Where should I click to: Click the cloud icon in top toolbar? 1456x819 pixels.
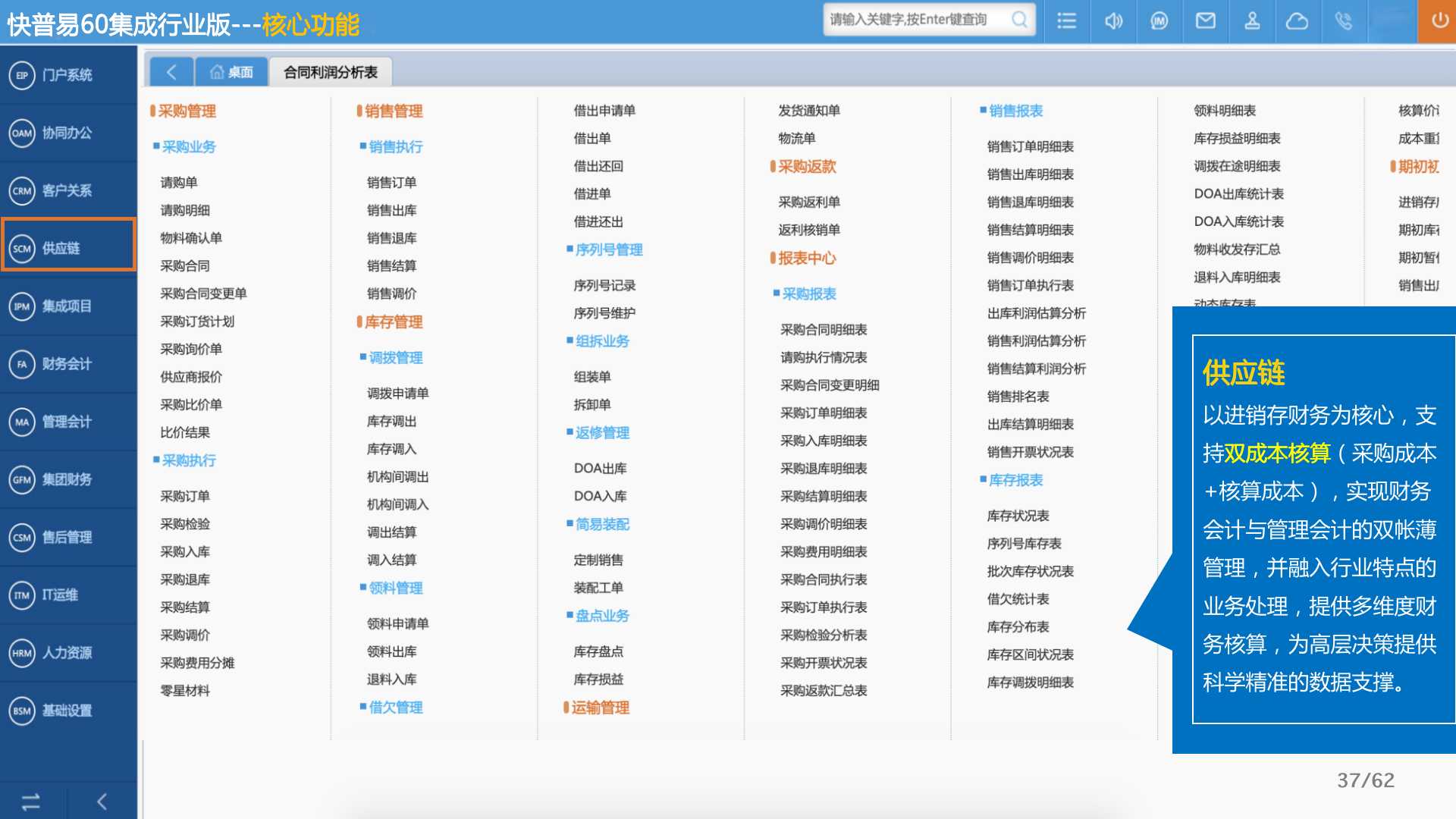click(1297, 20)
